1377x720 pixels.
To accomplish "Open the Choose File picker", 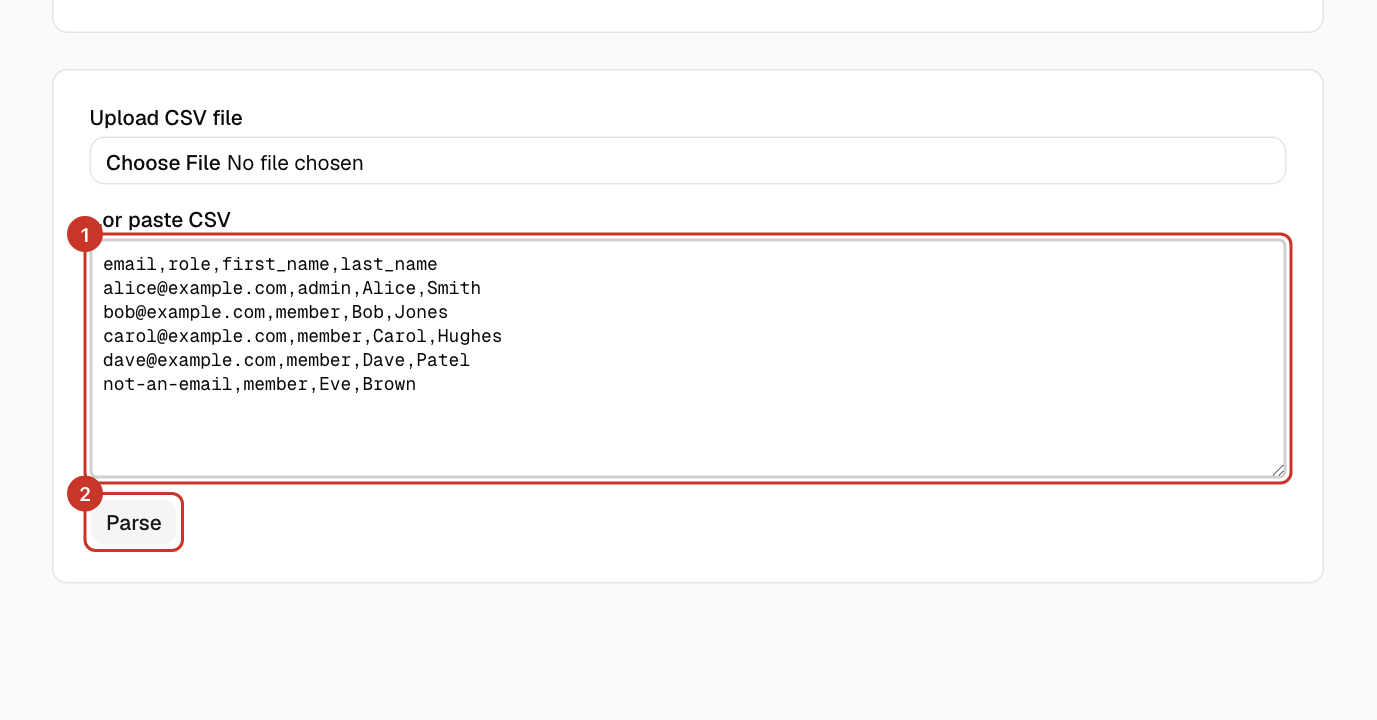I will pos(163,162).
